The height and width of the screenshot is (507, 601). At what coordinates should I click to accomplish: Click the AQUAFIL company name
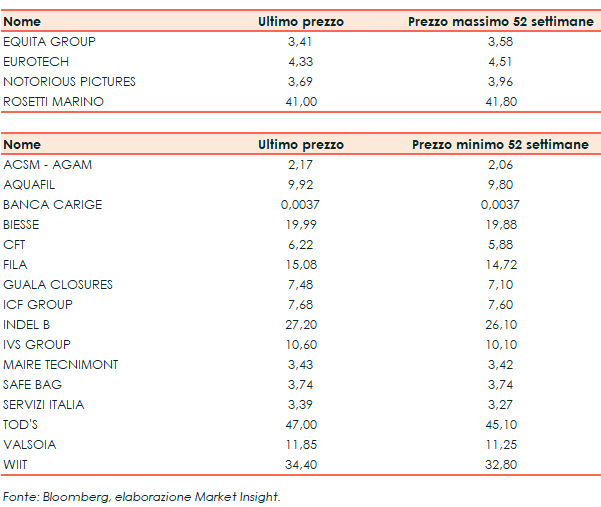[x=32, y=184]
